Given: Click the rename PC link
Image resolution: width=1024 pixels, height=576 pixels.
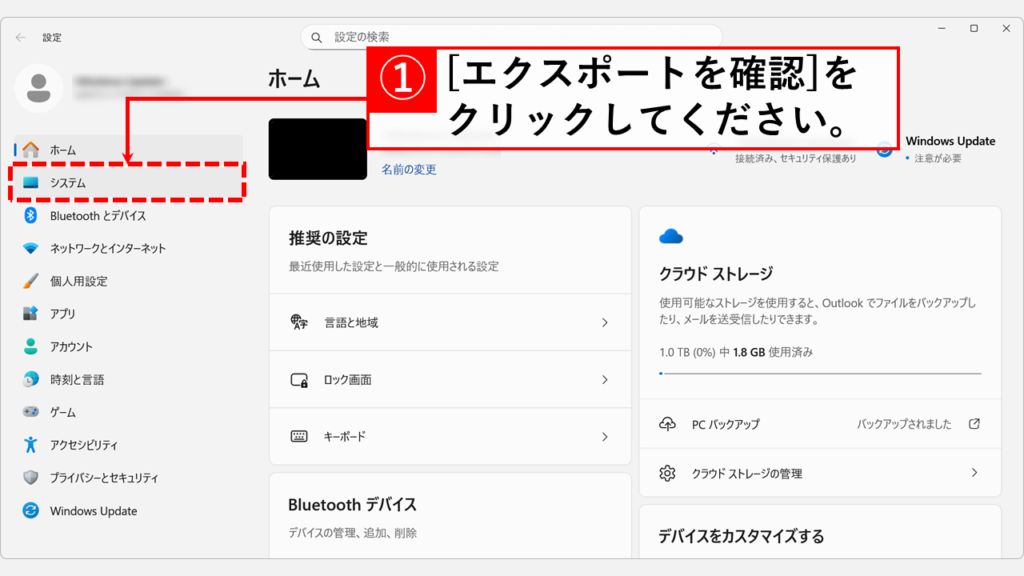Looking at the screenshot, I should pos(408,170).
